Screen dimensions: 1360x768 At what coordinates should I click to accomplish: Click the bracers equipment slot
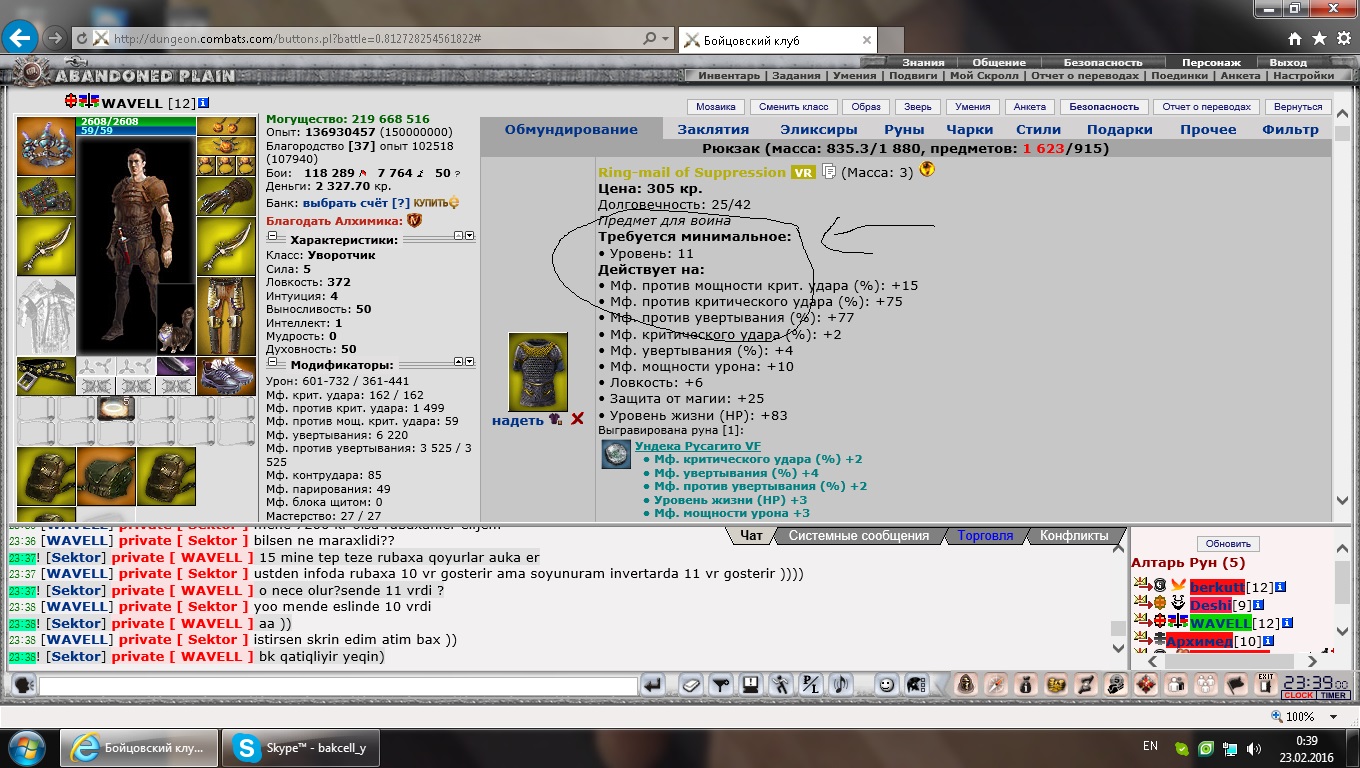(x=46, y=196)
